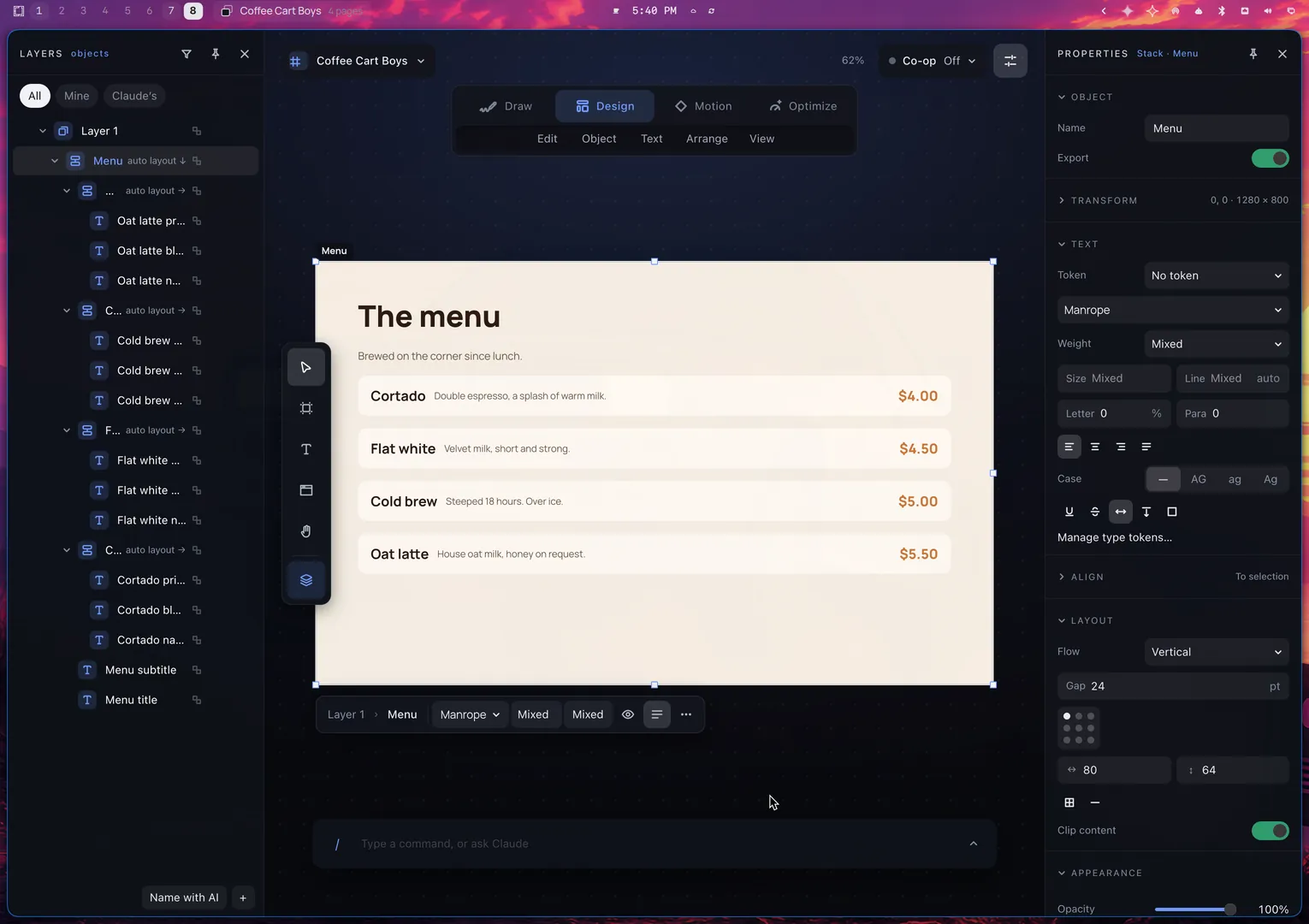
Task: Toggle the Export switch
Action: [1270, 158]
